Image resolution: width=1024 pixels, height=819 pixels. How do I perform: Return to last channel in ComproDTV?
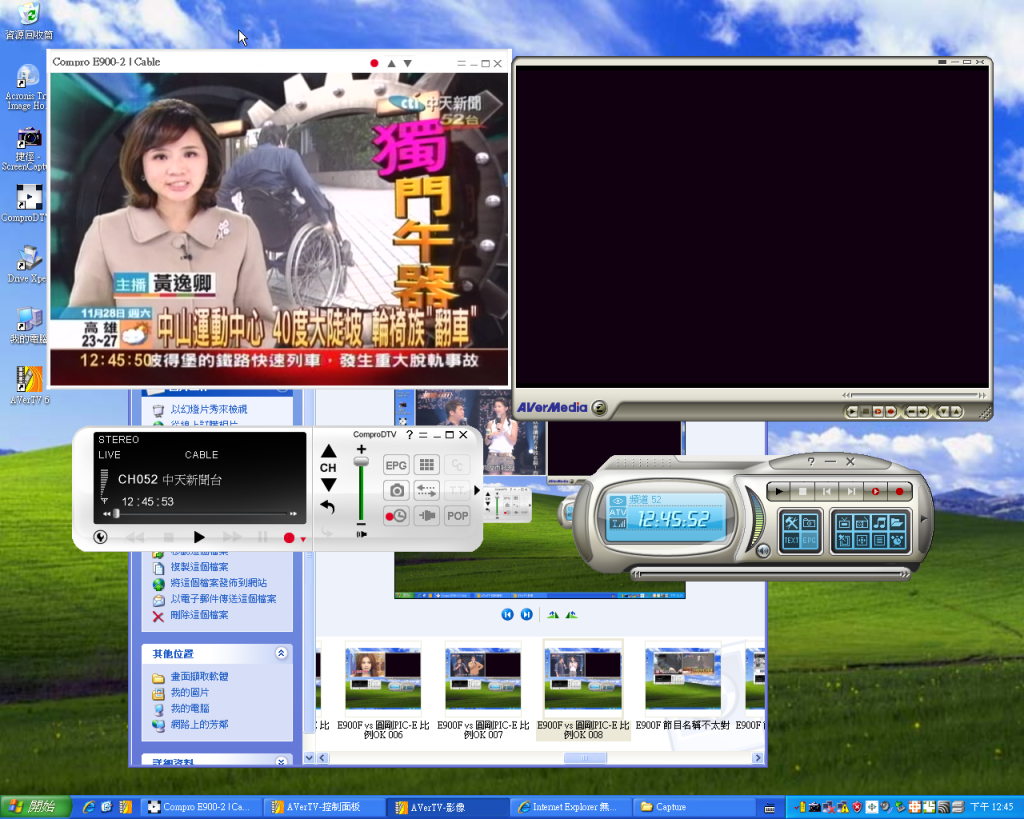pos(328,507)
